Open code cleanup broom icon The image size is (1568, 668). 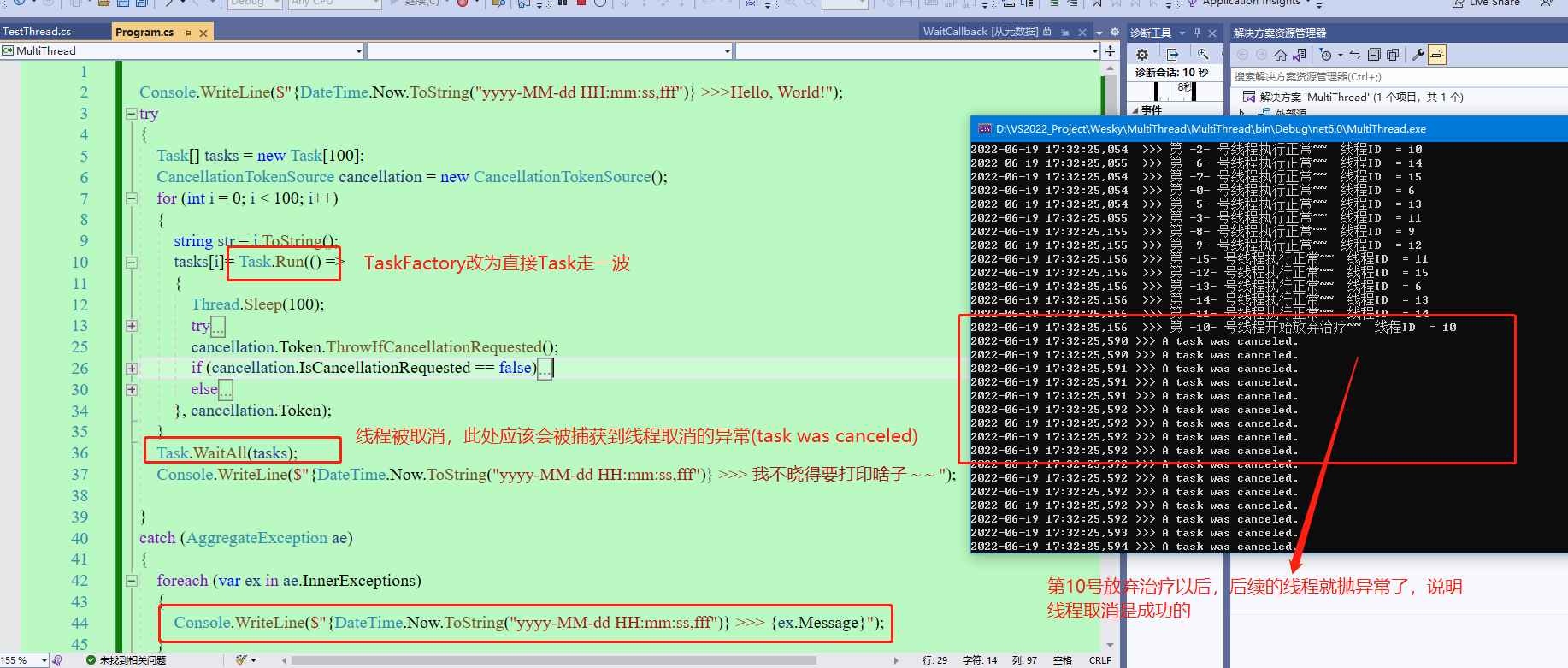pos(241,660)
